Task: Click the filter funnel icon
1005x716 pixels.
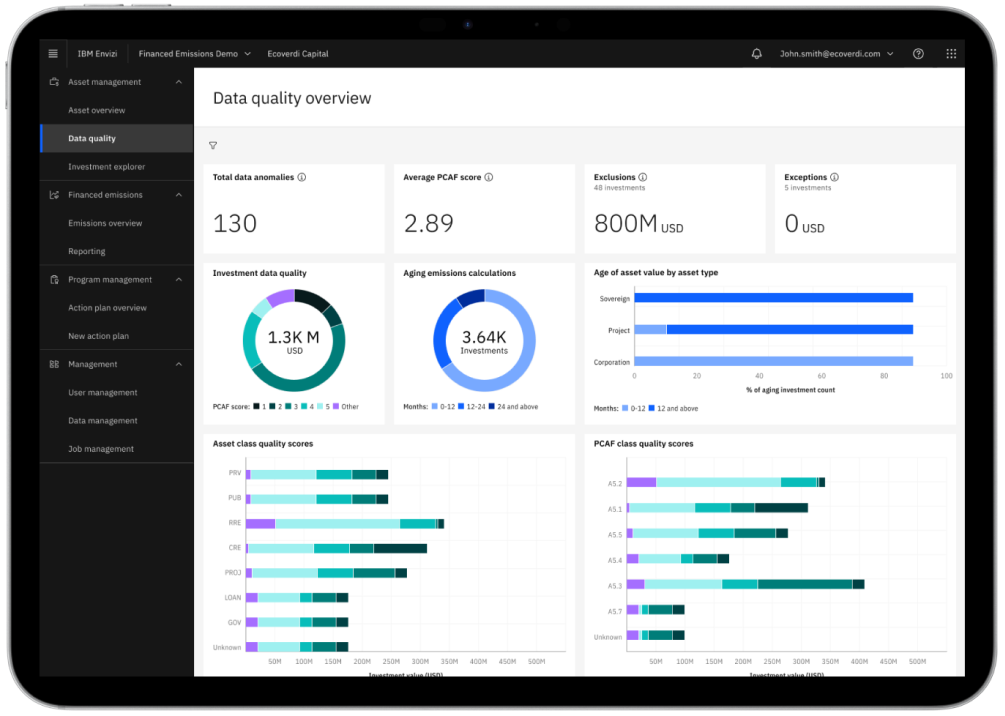Action: [213, 146]
